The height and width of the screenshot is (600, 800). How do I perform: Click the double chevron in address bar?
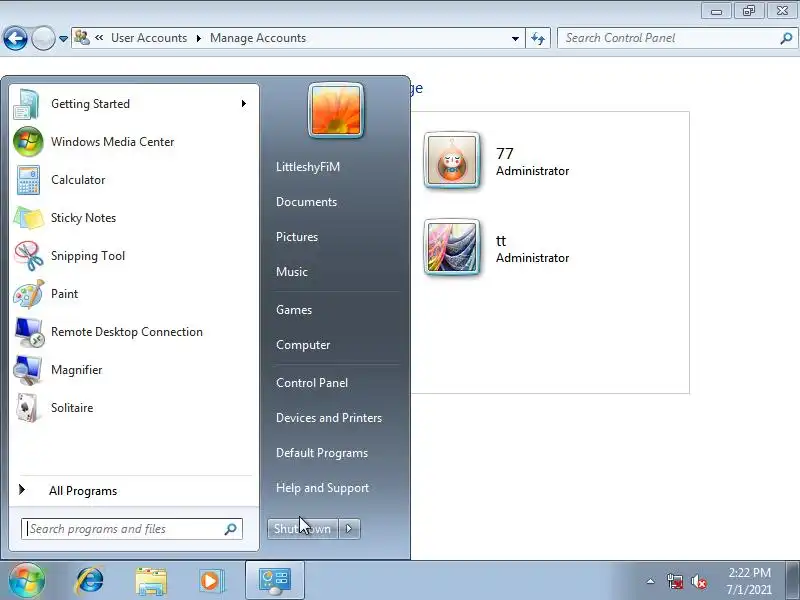tap(99, 37)
